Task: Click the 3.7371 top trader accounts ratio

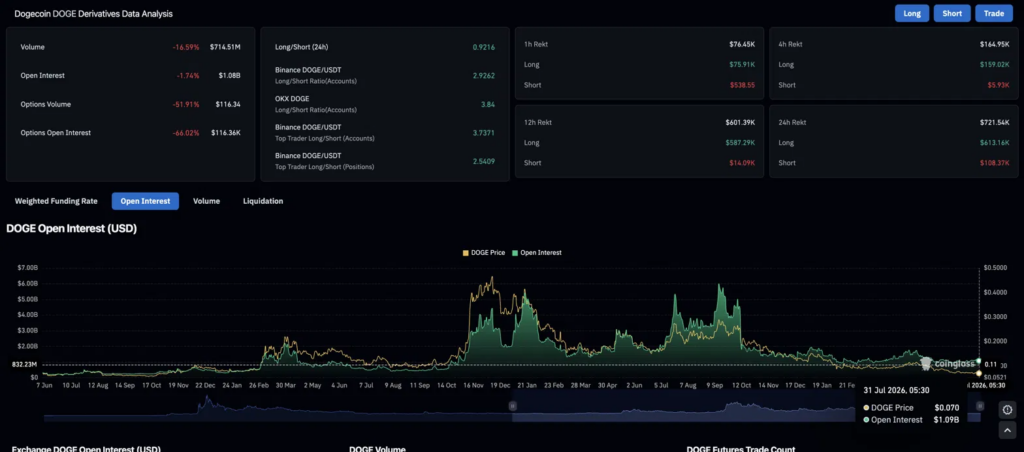Action: coord(484,133)
